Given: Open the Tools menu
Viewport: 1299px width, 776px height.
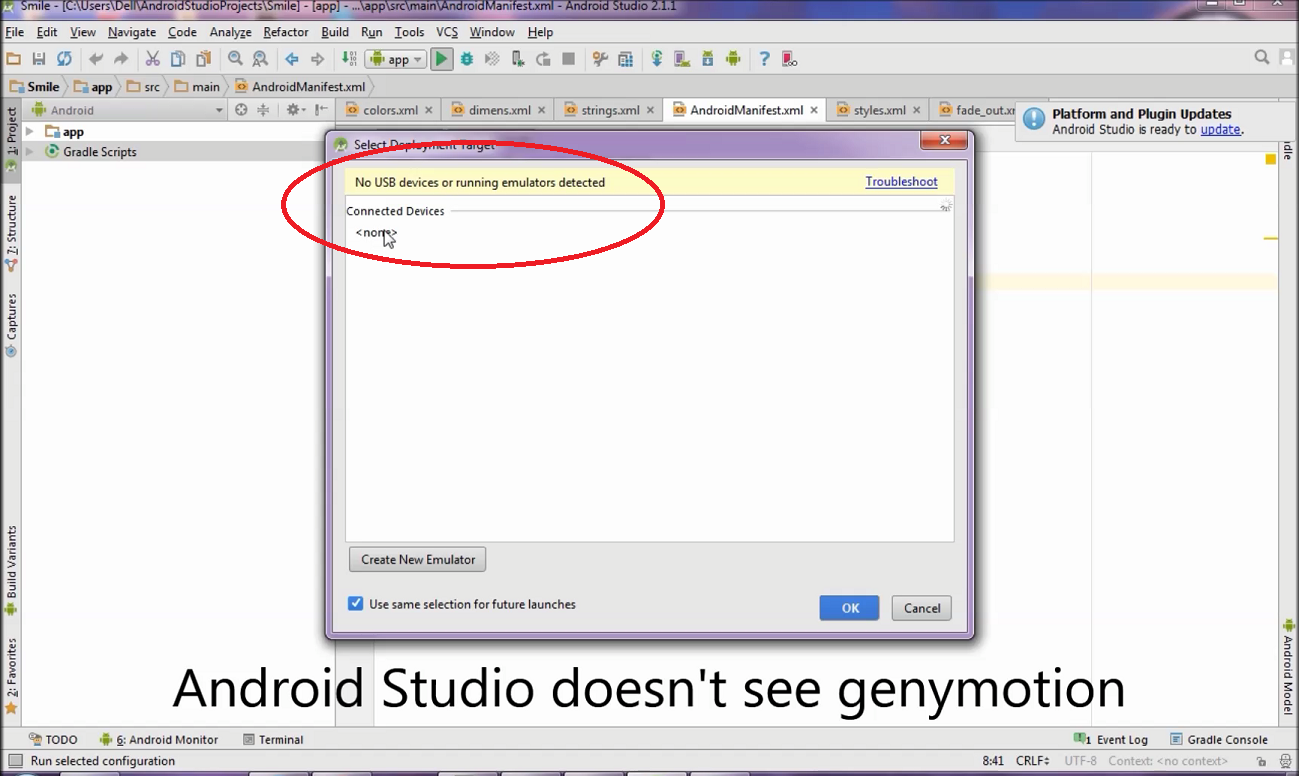Looking at the screenshot, I should 409,32.
